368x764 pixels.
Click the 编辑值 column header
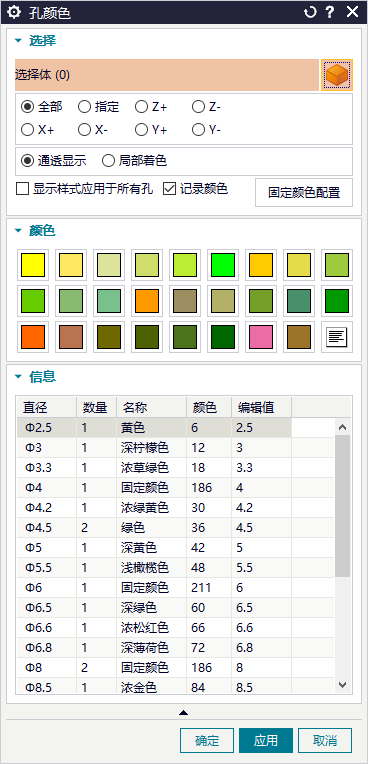[261, 407]
